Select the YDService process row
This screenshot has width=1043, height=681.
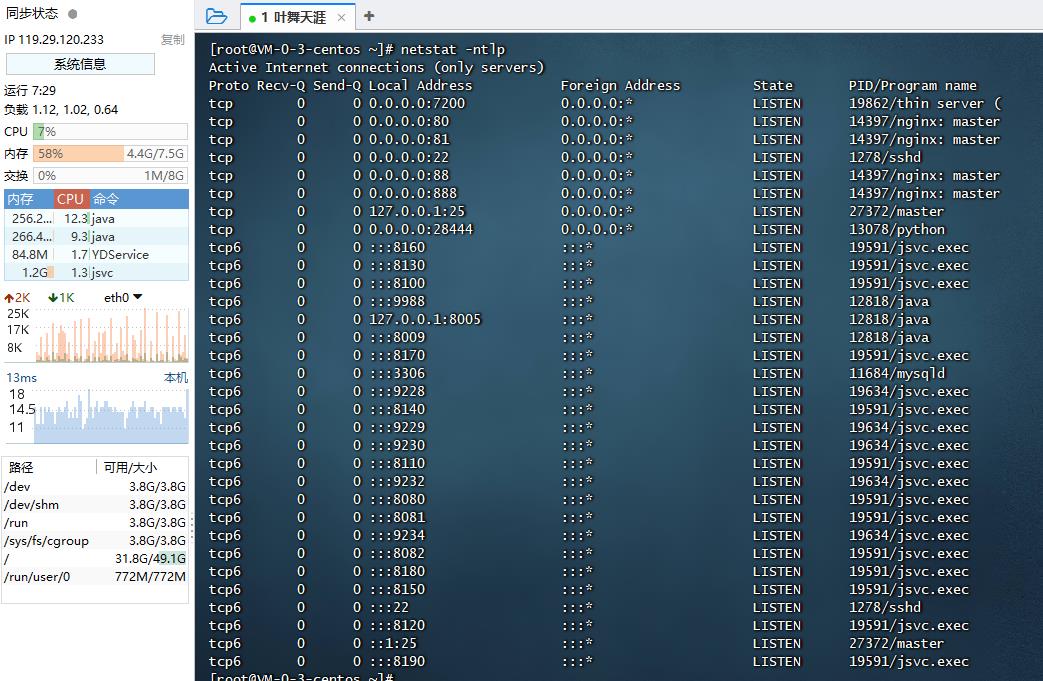[x=96, y=254]
